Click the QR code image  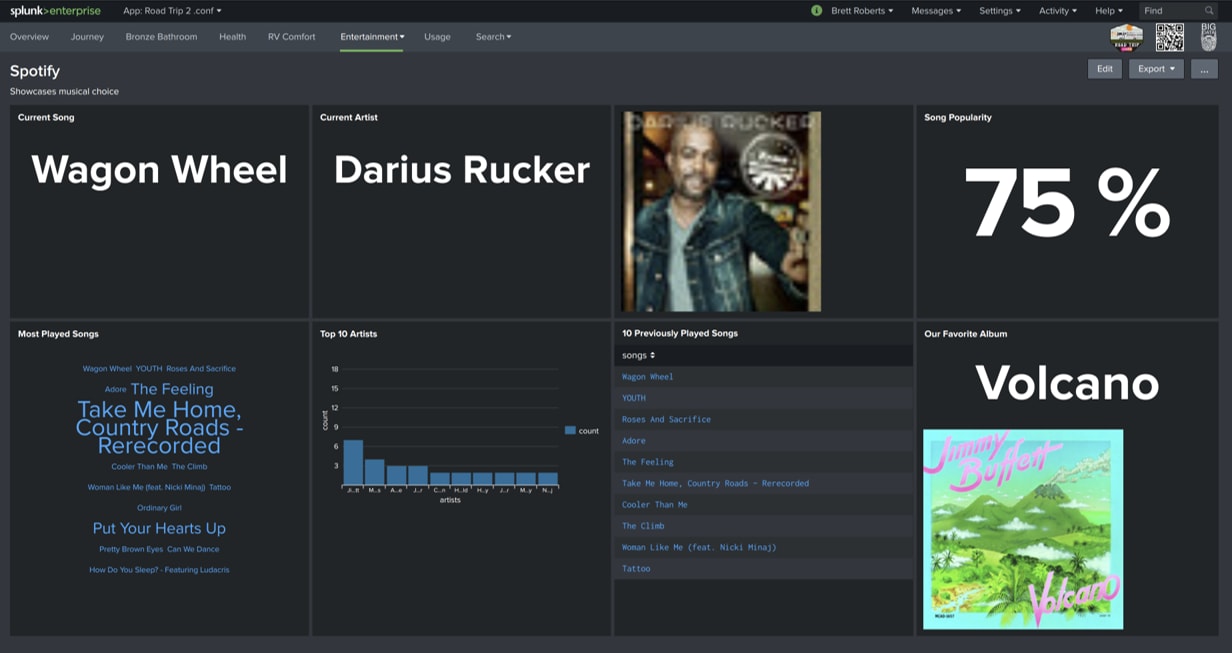click(1169, 37)
